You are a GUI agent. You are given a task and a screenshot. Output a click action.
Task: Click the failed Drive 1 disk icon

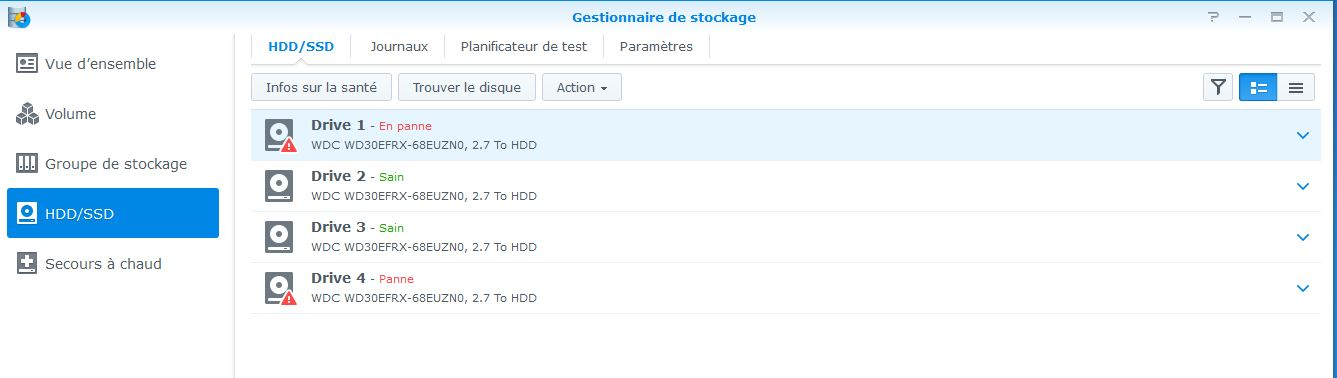pyautogui.click(x=280, y=135)
